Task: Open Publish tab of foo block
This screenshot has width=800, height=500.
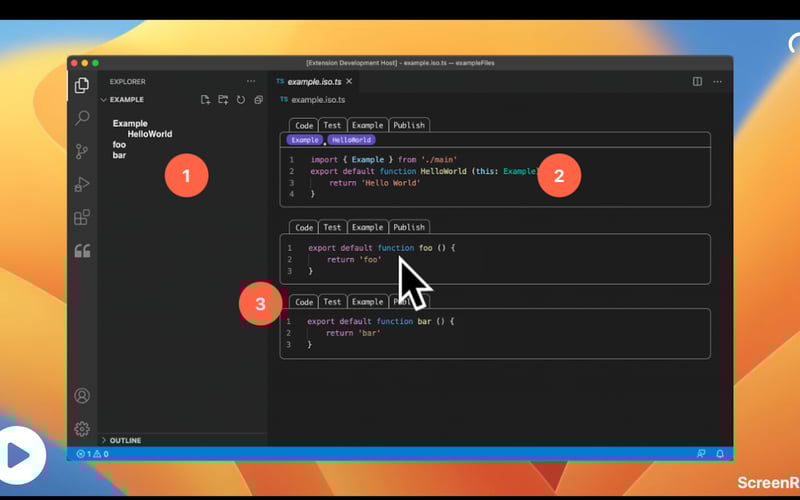Action: coord(409,227)
